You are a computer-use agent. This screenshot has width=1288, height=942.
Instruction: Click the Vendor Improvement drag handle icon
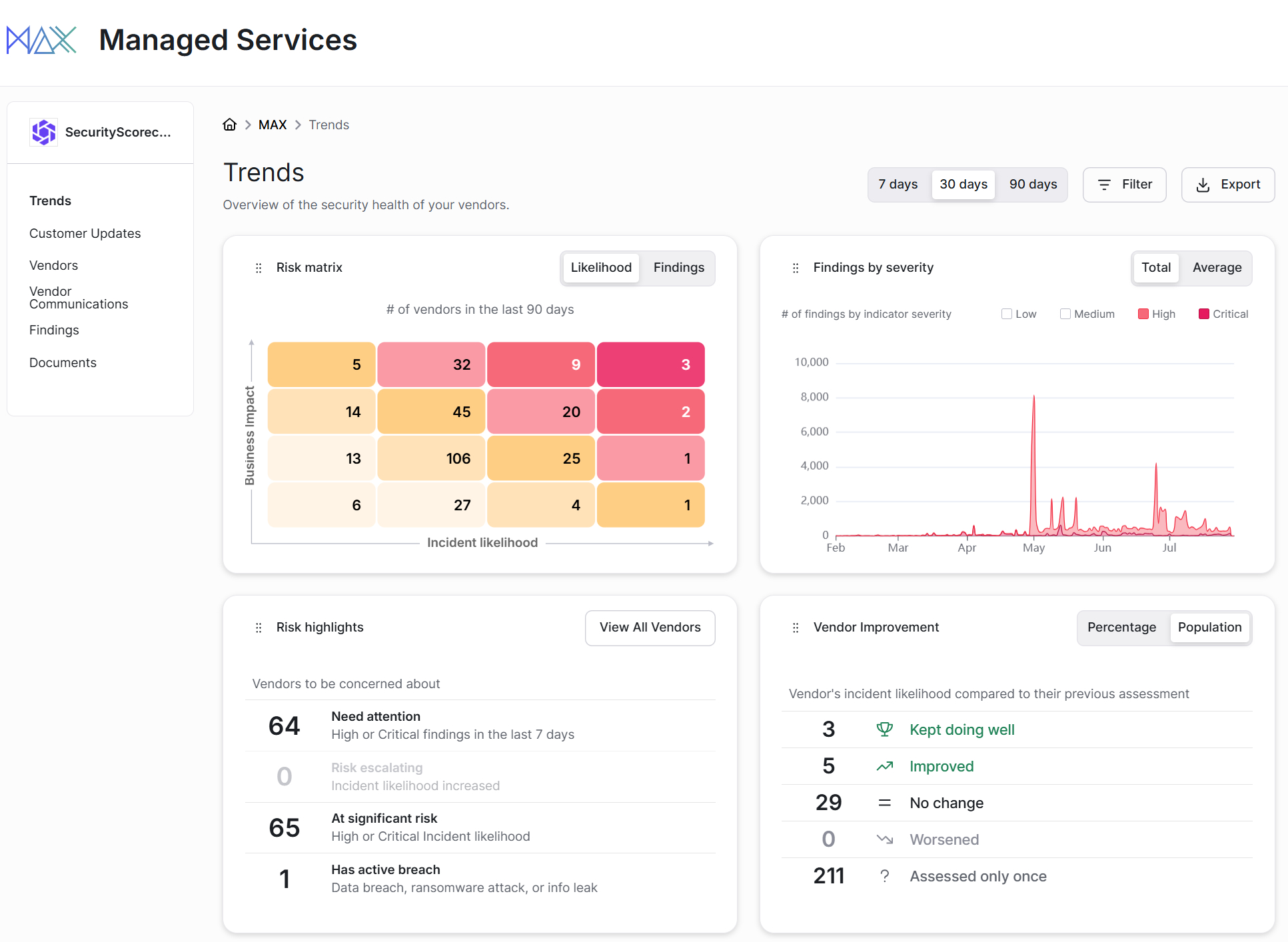796,628
